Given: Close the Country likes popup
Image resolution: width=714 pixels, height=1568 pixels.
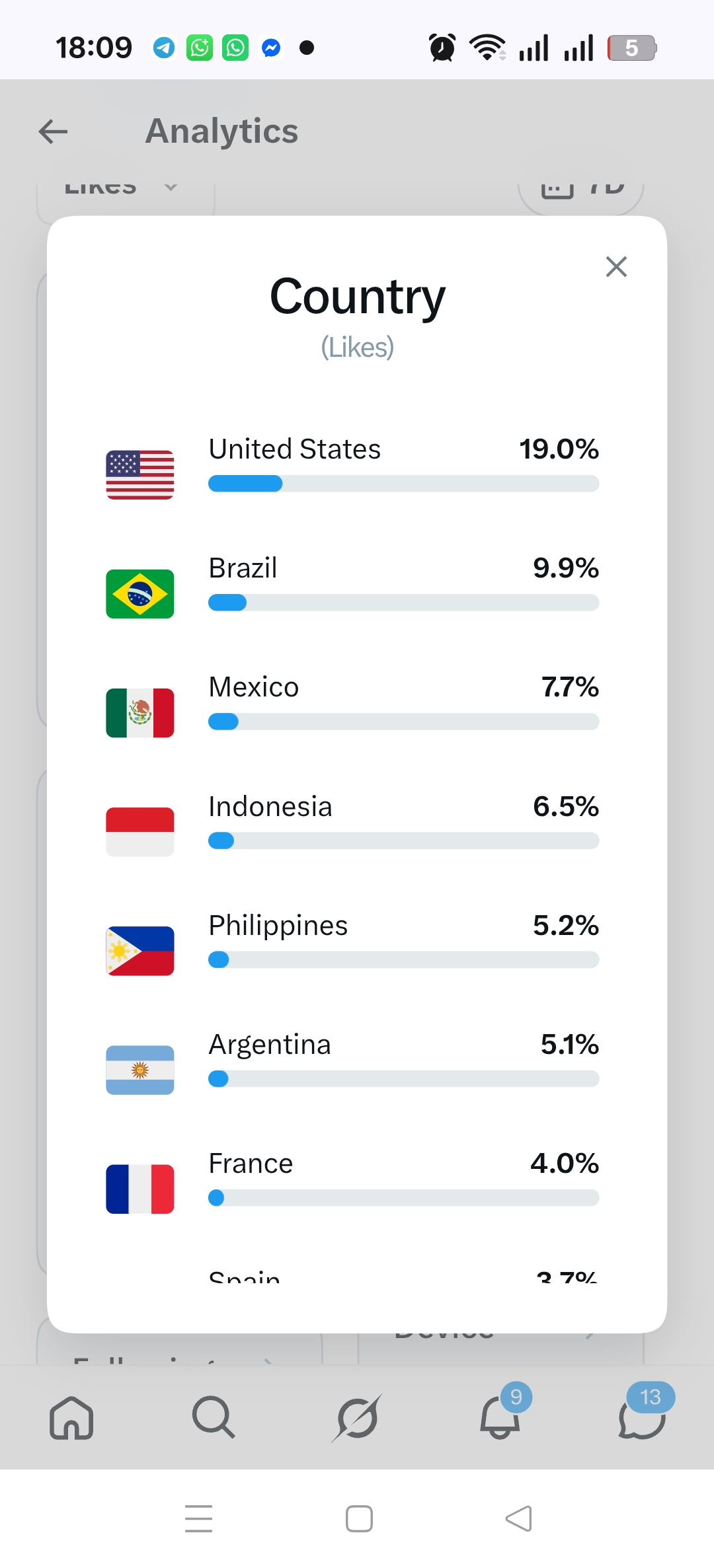Looking at the screenshot, I should pyautogui.click(x=616, y=267).
